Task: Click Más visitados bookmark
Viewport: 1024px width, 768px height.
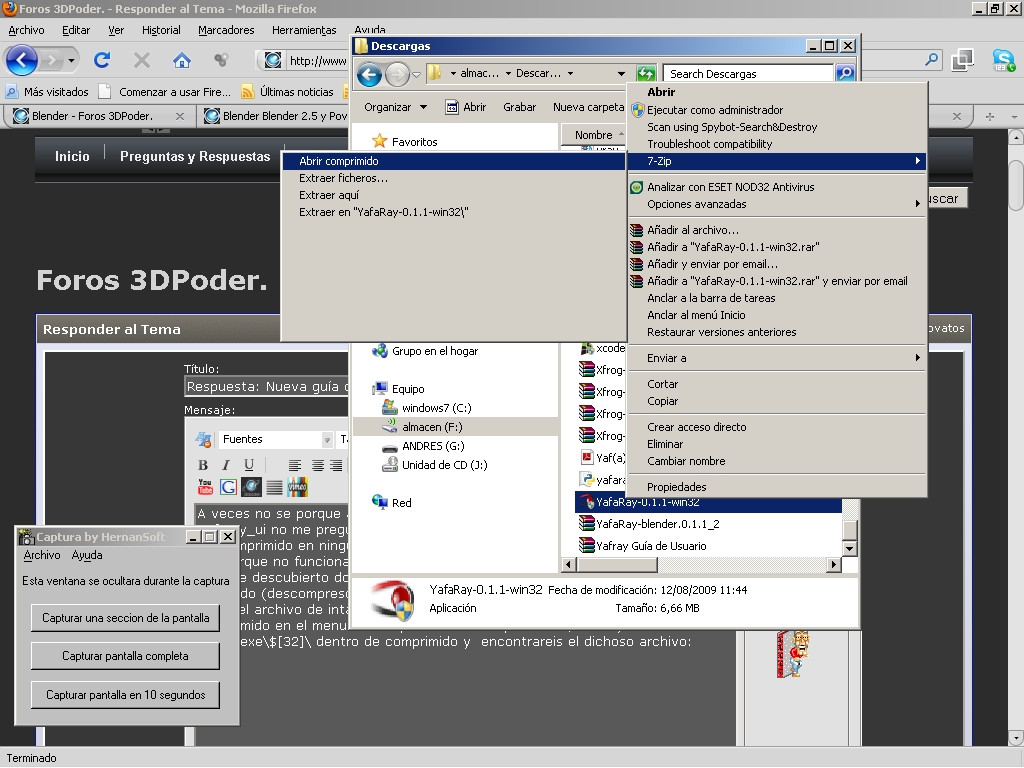Action: coord(47,92)
